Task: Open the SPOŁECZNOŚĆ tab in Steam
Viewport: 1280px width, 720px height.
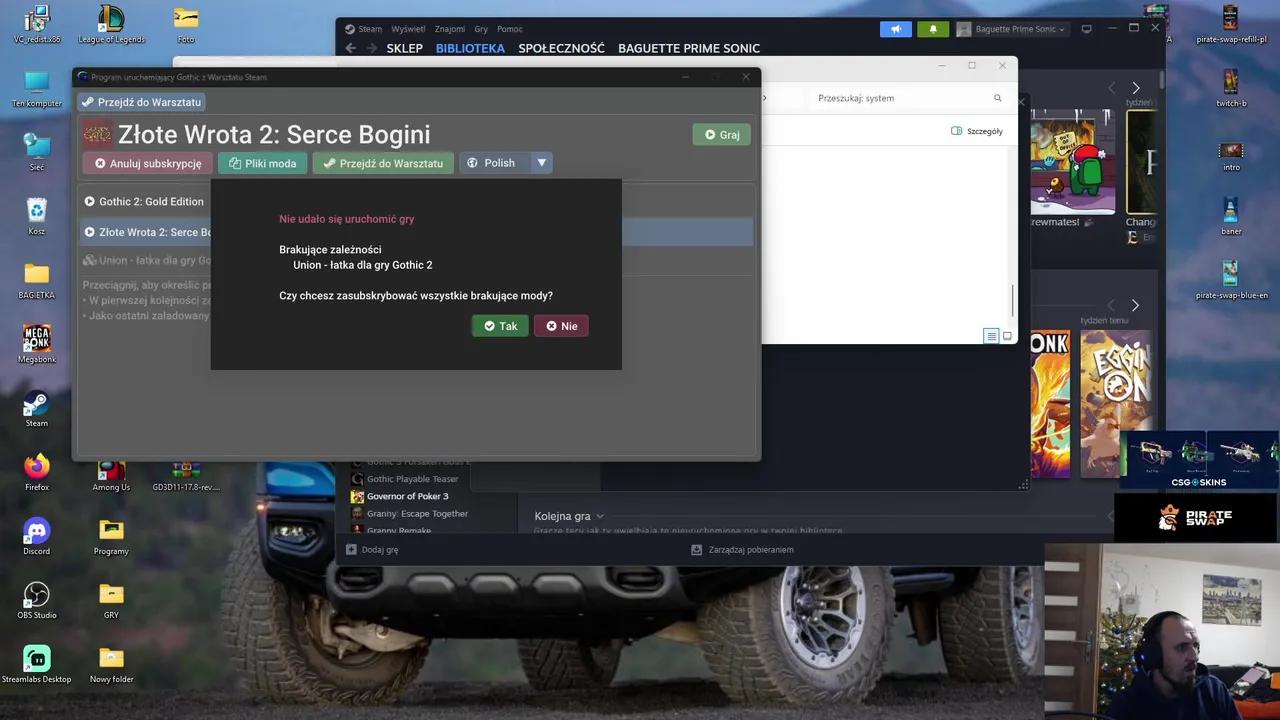Action: [x=561, y=48]
